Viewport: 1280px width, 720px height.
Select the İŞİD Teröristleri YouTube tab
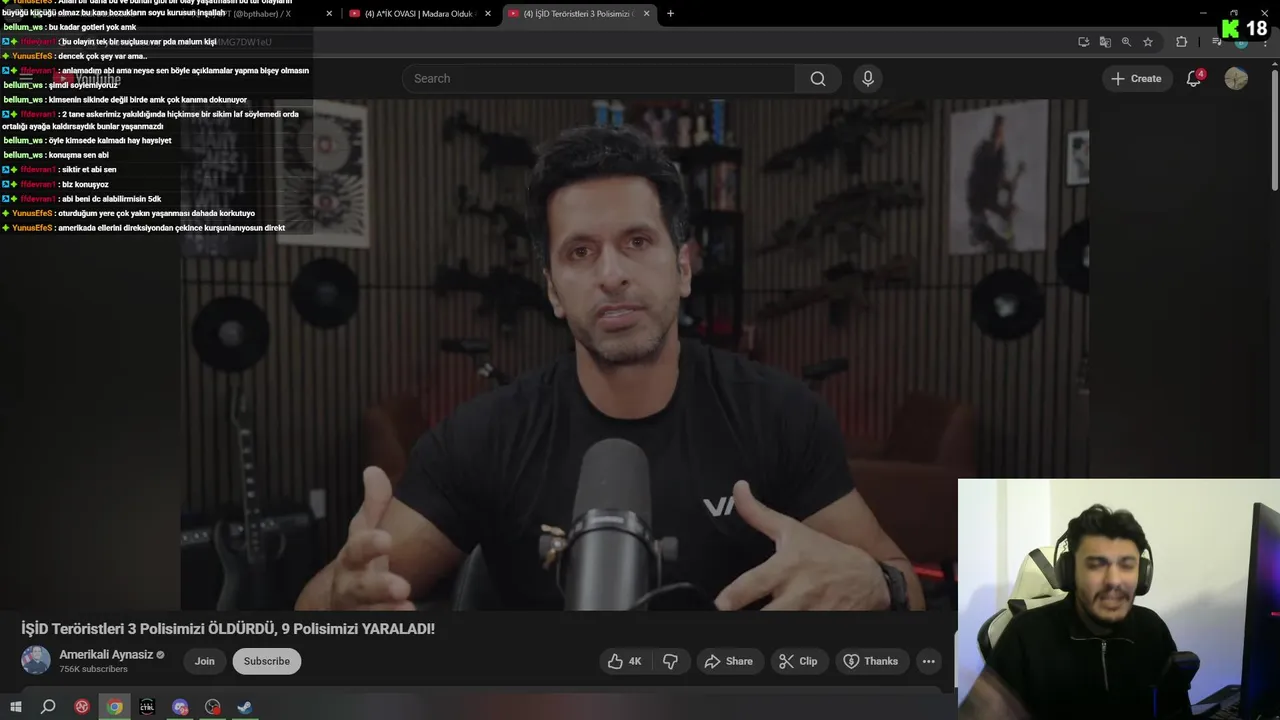578,14
